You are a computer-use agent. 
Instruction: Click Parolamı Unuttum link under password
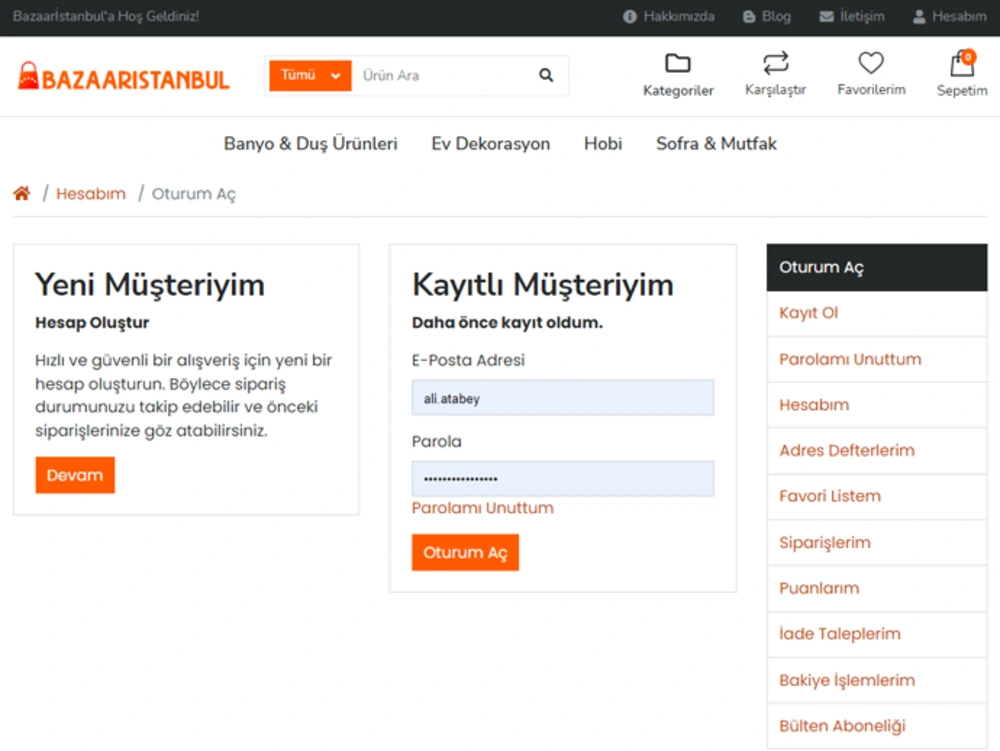483,508
